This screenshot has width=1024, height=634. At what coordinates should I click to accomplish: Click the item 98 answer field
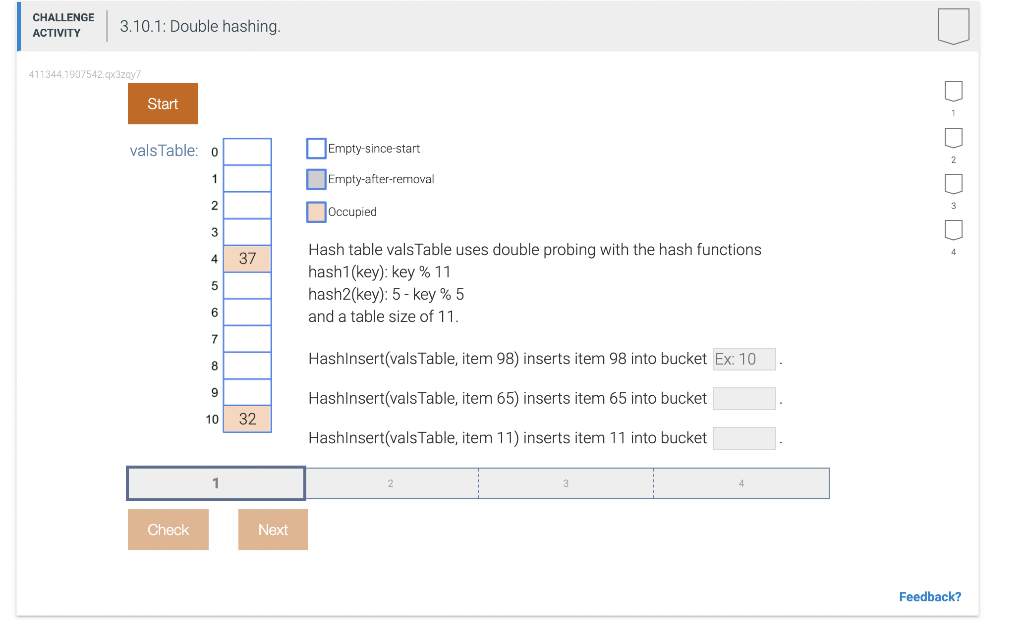[744, 358]
